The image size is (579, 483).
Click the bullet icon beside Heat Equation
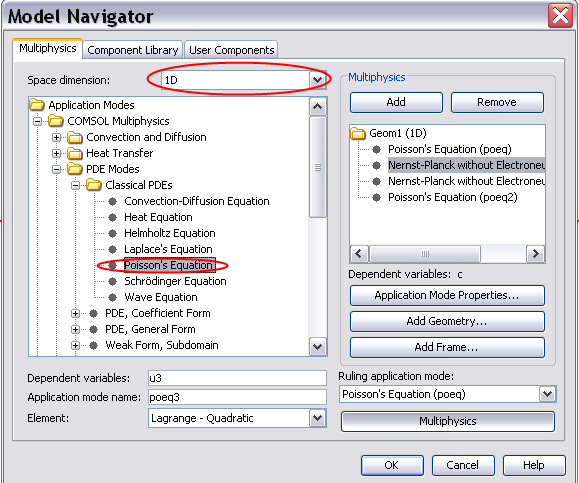click(x=113, y=217)
